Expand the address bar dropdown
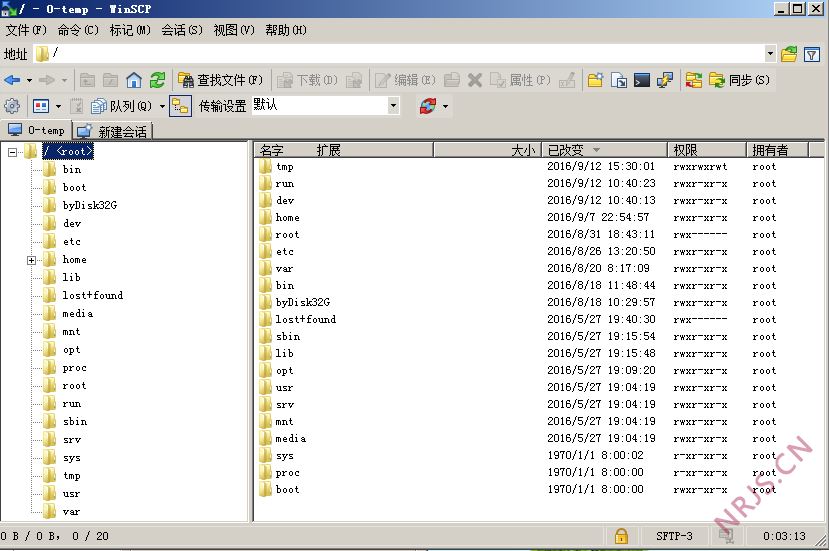Image resolution: width=829 pixels, height=551 pixels. pyautogui.click(x=770, y=53)
